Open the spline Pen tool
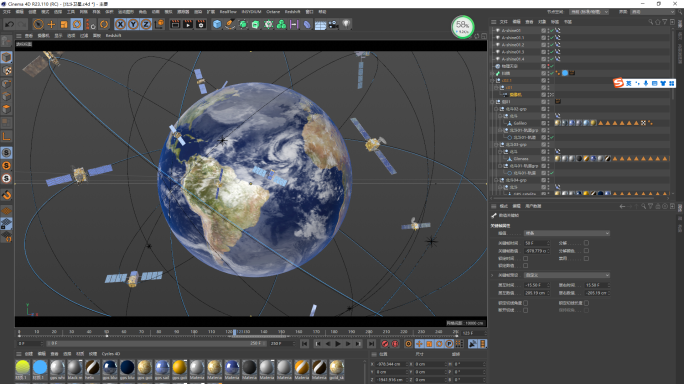The height and width of the screenshot is (384, 684). [x=229, y=24]
